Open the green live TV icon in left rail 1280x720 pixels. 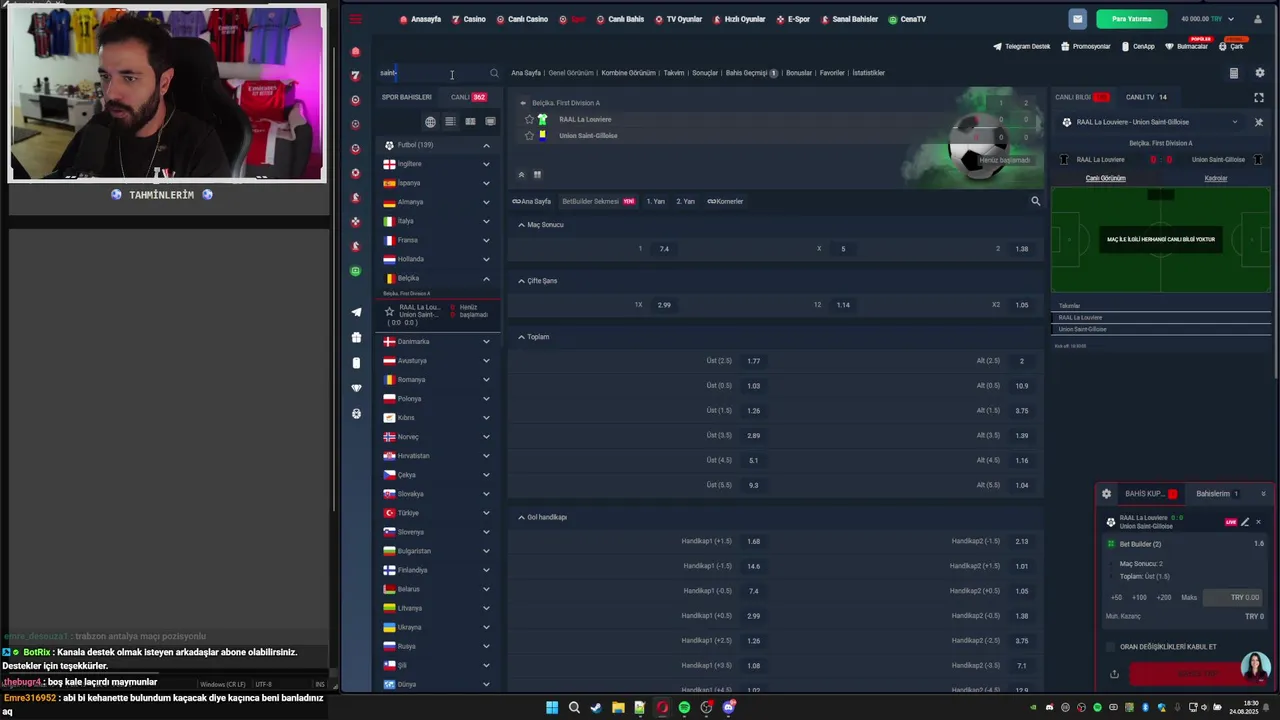[356, 271]
